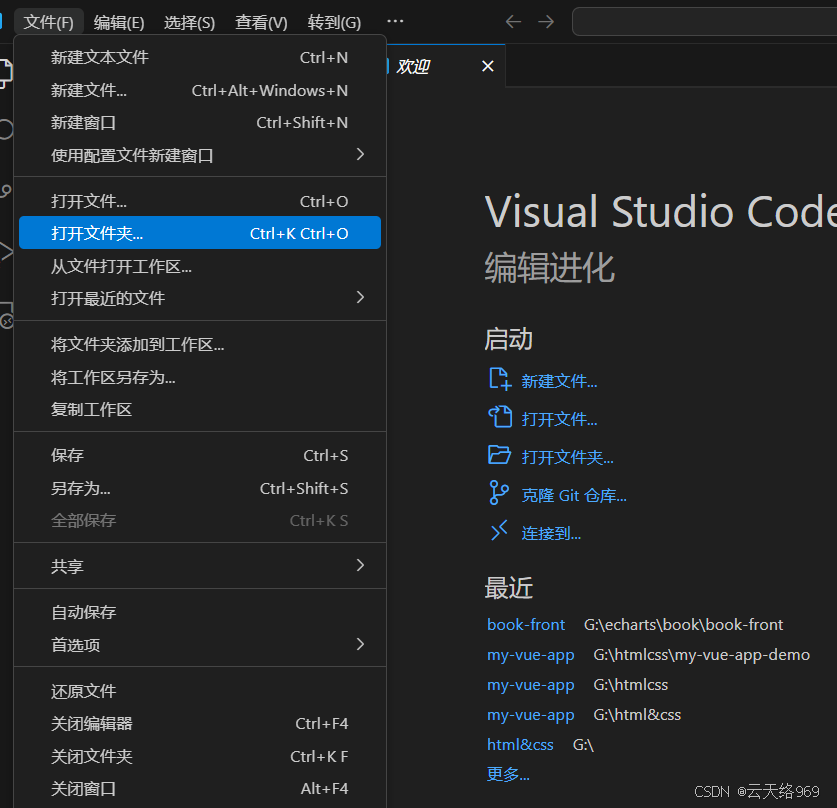This screenshot has width=837, height=808.
Task: Open Remote Explorer icon in activity bar
Action: coord(6,315)
